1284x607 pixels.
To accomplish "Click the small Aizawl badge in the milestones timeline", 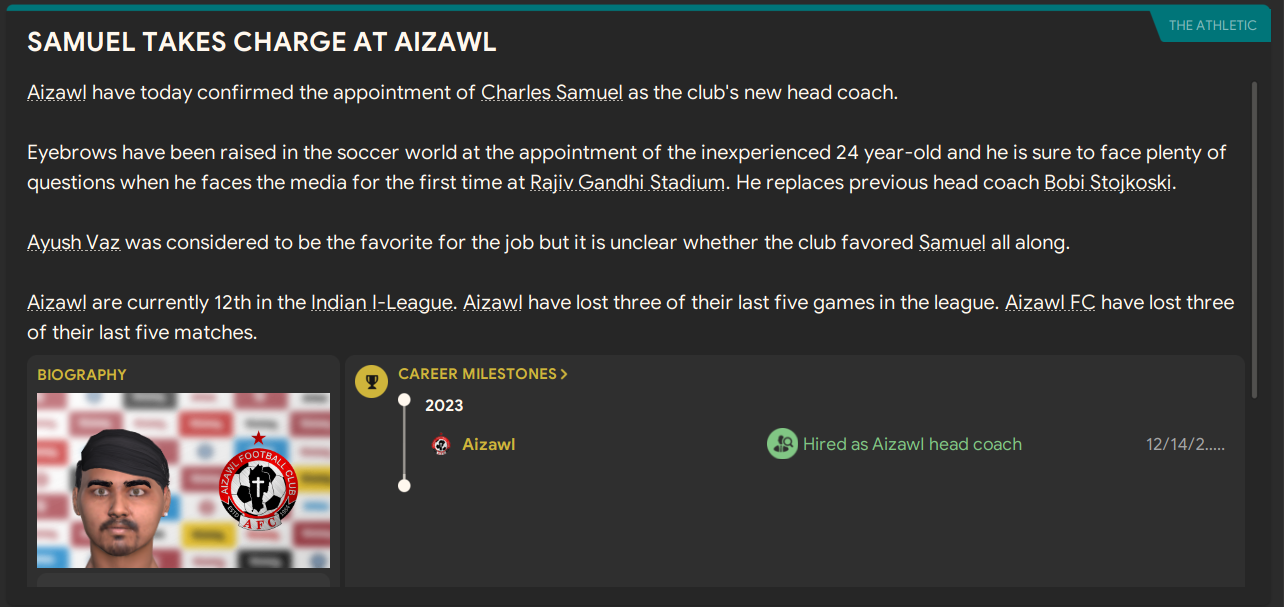I will point(440,444).
